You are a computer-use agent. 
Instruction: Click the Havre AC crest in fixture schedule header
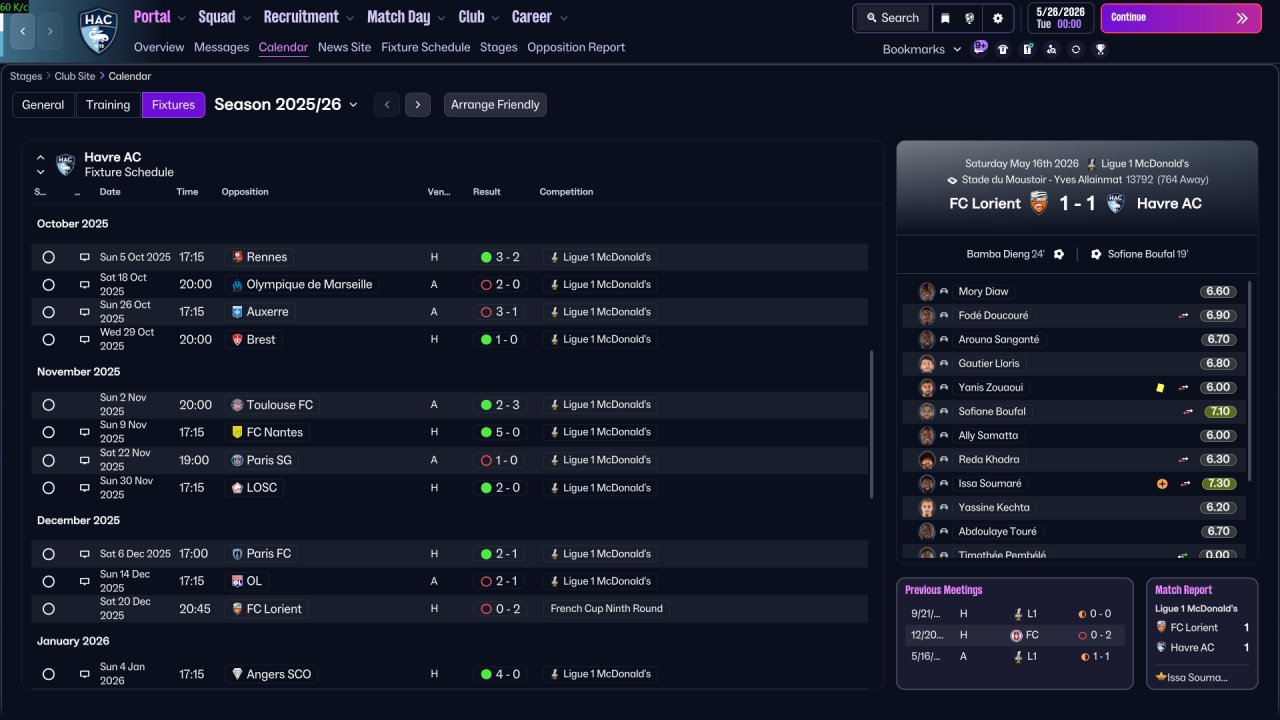point(65,164)
